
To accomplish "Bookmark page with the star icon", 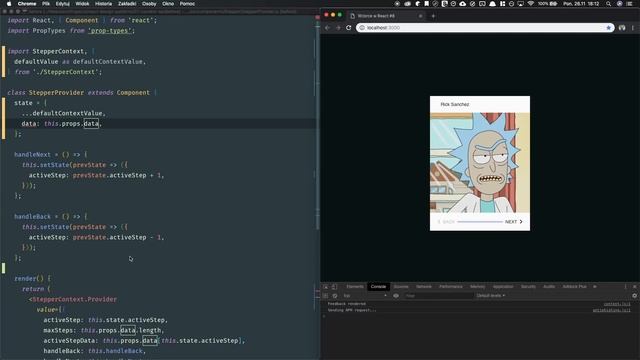I will coord(609,28).
